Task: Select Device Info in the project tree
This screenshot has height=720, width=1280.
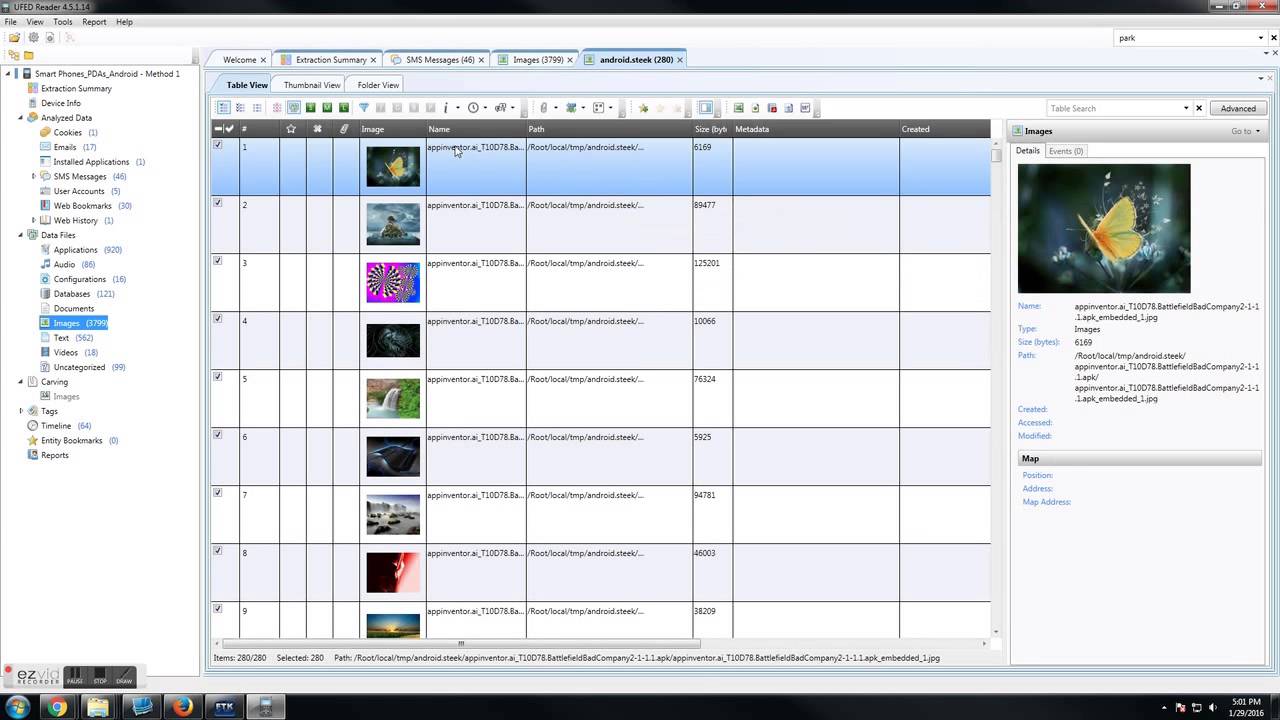Action: pos(61,103)
